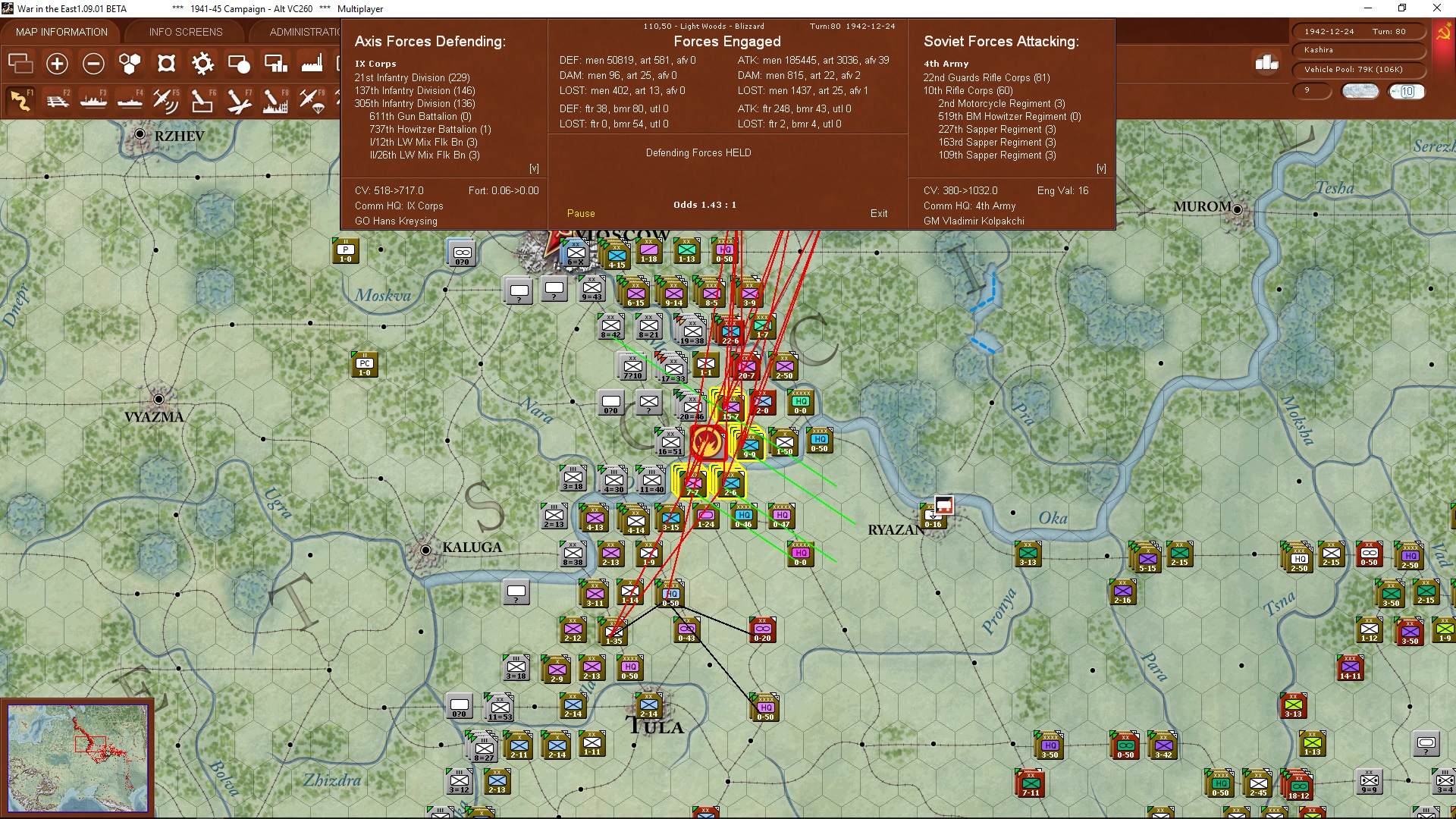Image resolution: width=1456 pixels, height=819 pixels.
Task: Select the F9 air drop mission icon
Action: coord(313,100)
